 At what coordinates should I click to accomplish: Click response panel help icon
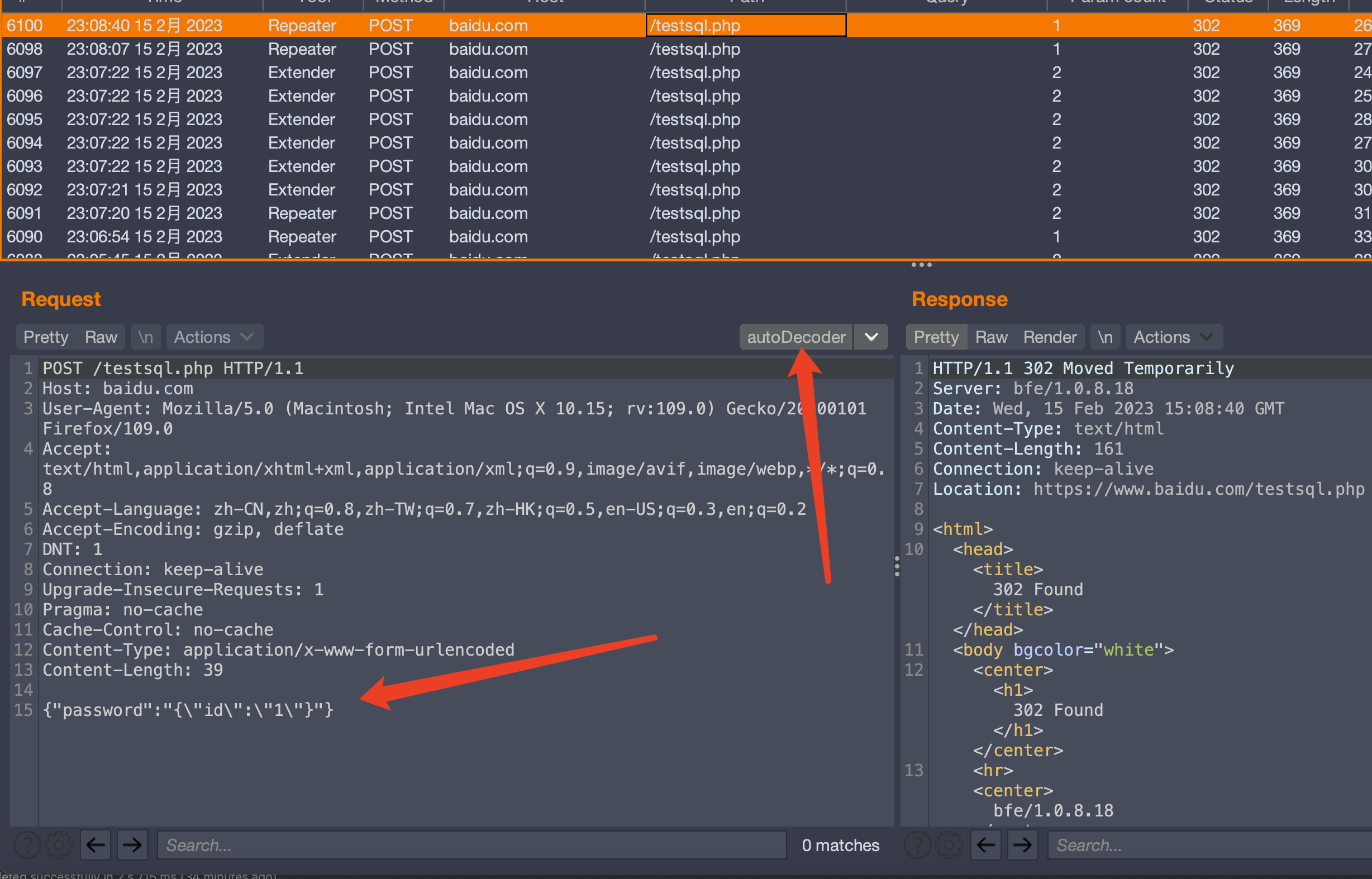pos(917,845)
